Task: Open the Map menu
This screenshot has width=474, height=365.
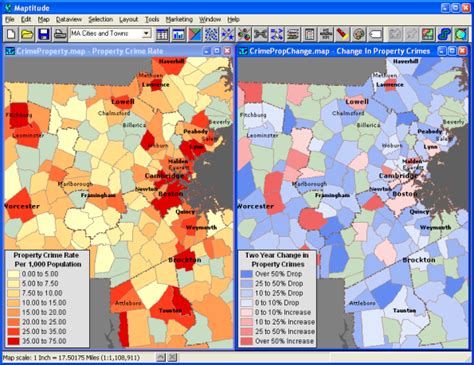Action: pyautogui.click(x=44, y=19)
